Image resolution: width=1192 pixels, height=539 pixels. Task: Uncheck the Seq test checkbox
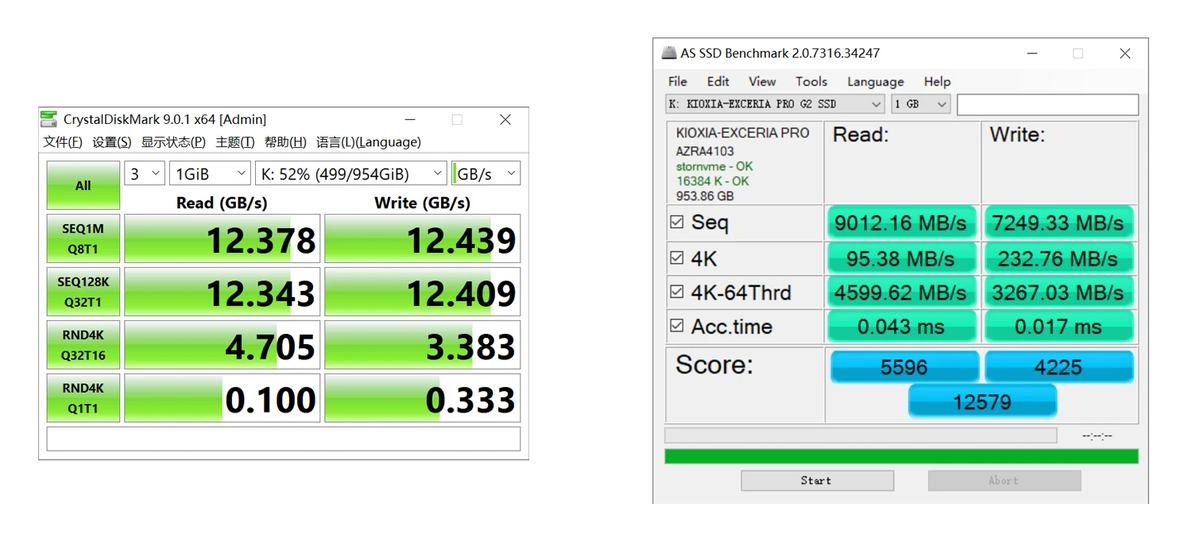pyautogui.click(x=677, y=223)
